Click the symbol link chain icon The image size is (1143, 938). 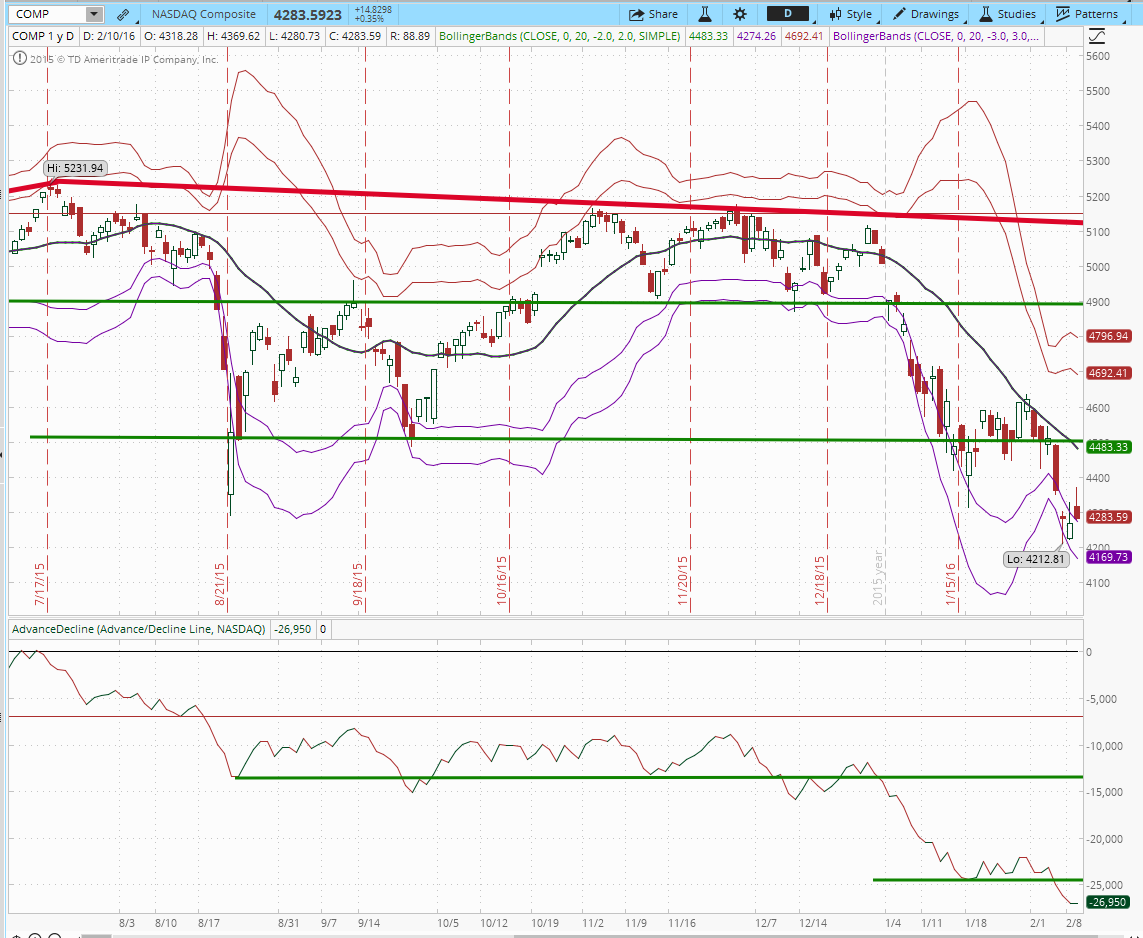pyautogui.click(x=122, y=14)
